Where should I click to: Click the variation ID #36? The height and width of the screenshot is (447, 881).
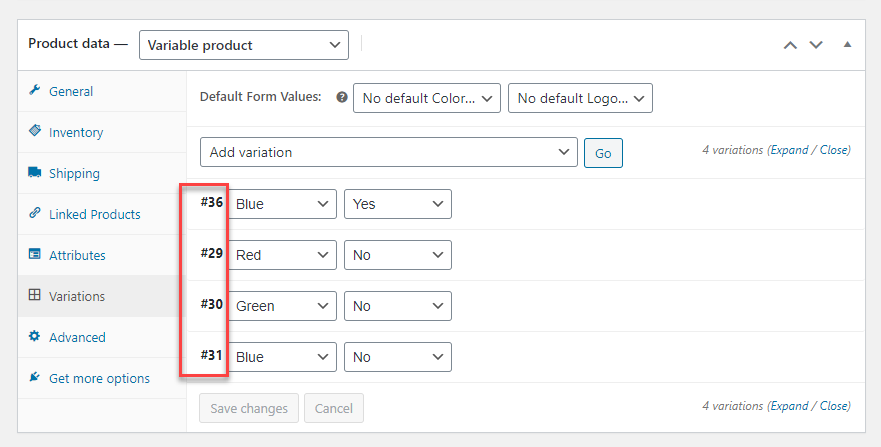[212, 202]
